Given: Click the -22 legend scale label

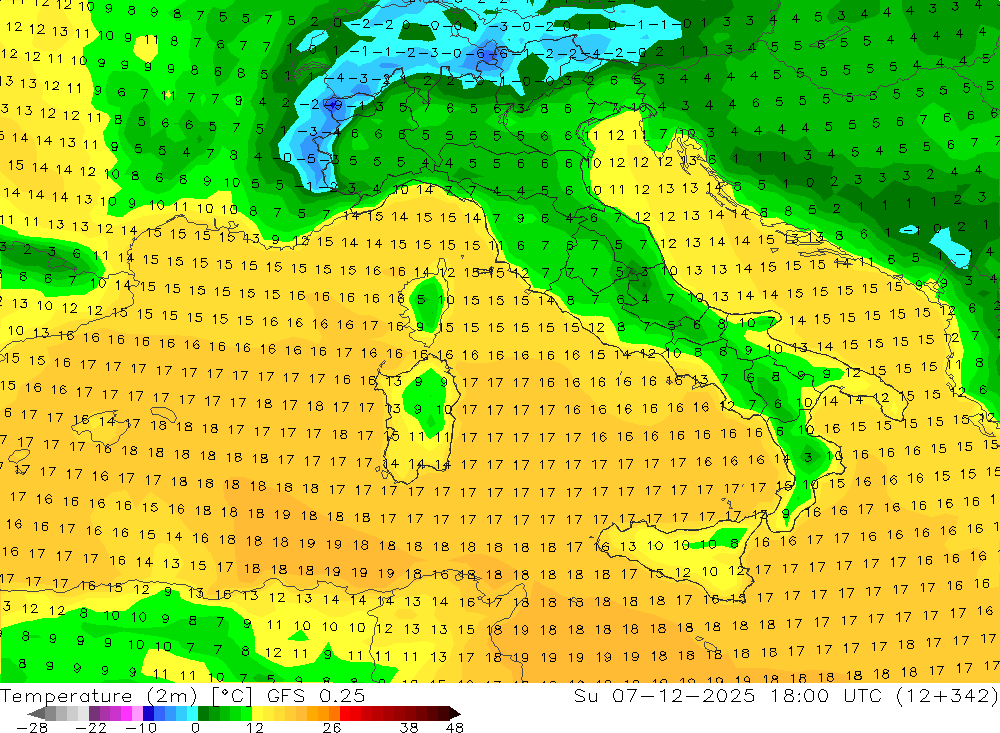Looking at the screenshot, I should [x=91, y=727].
